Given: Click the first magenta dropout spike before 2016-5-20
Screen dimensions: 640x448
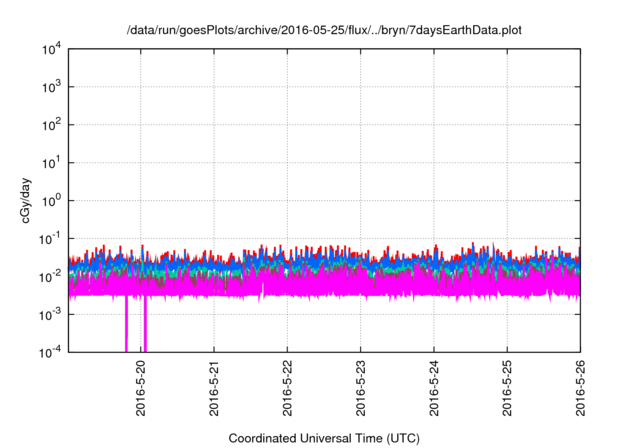Looking at the screenshot, I should click(x=126, y=324).
